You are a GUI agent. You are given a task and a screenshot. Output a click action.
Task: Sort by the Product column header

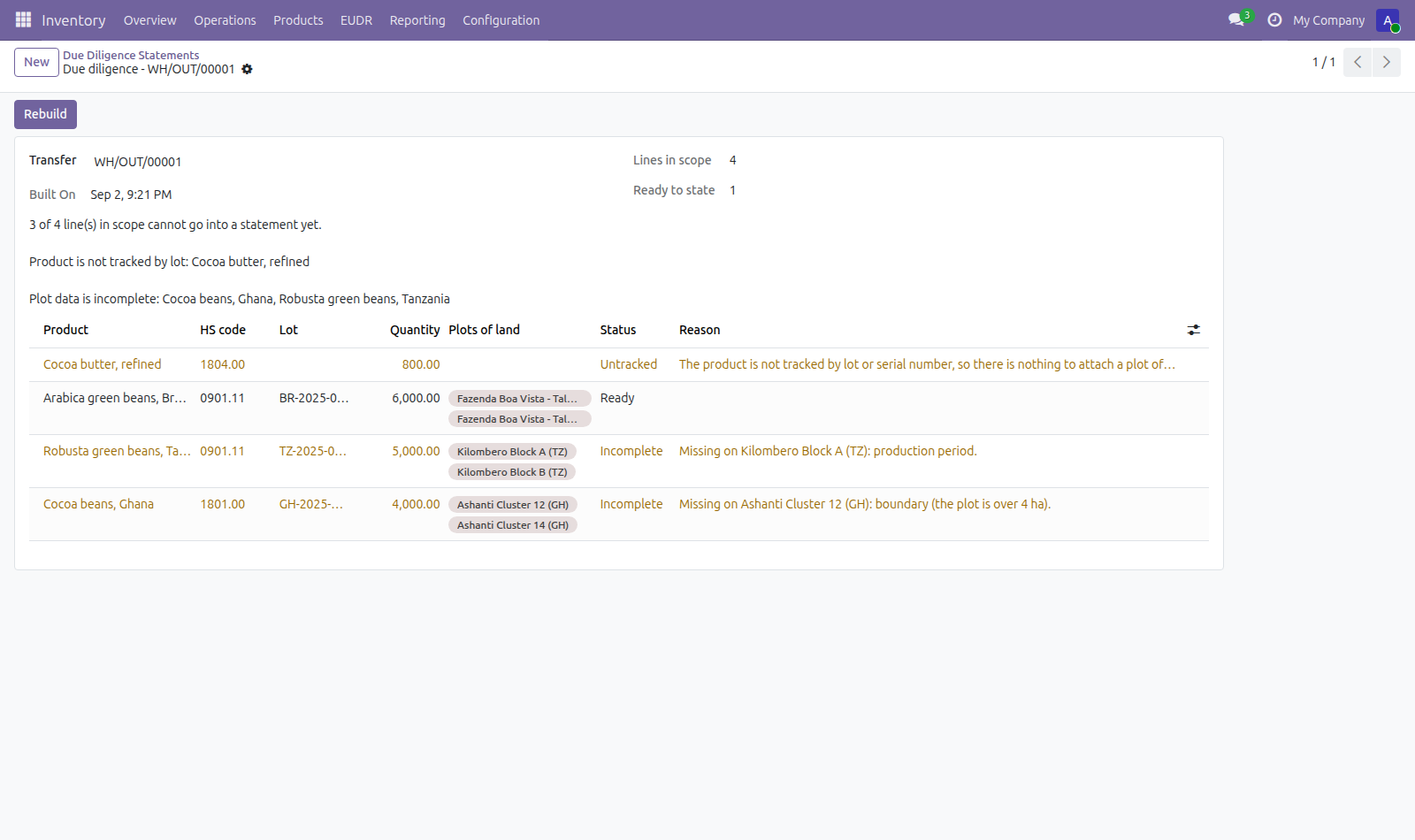[x=65, y=330]
